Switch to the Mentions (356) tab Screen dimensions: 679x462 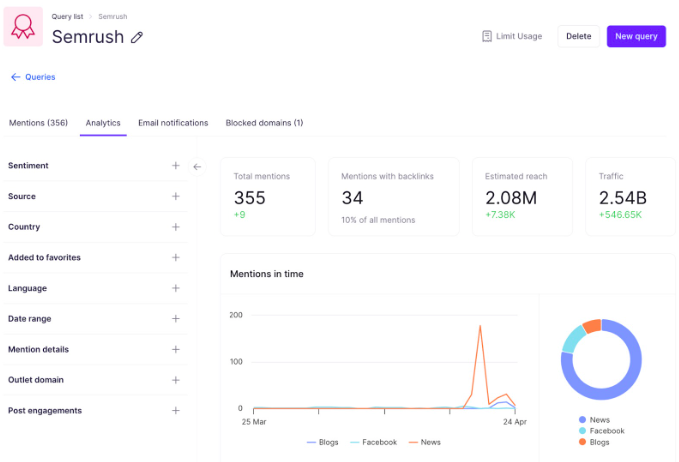tap(38, 123)
